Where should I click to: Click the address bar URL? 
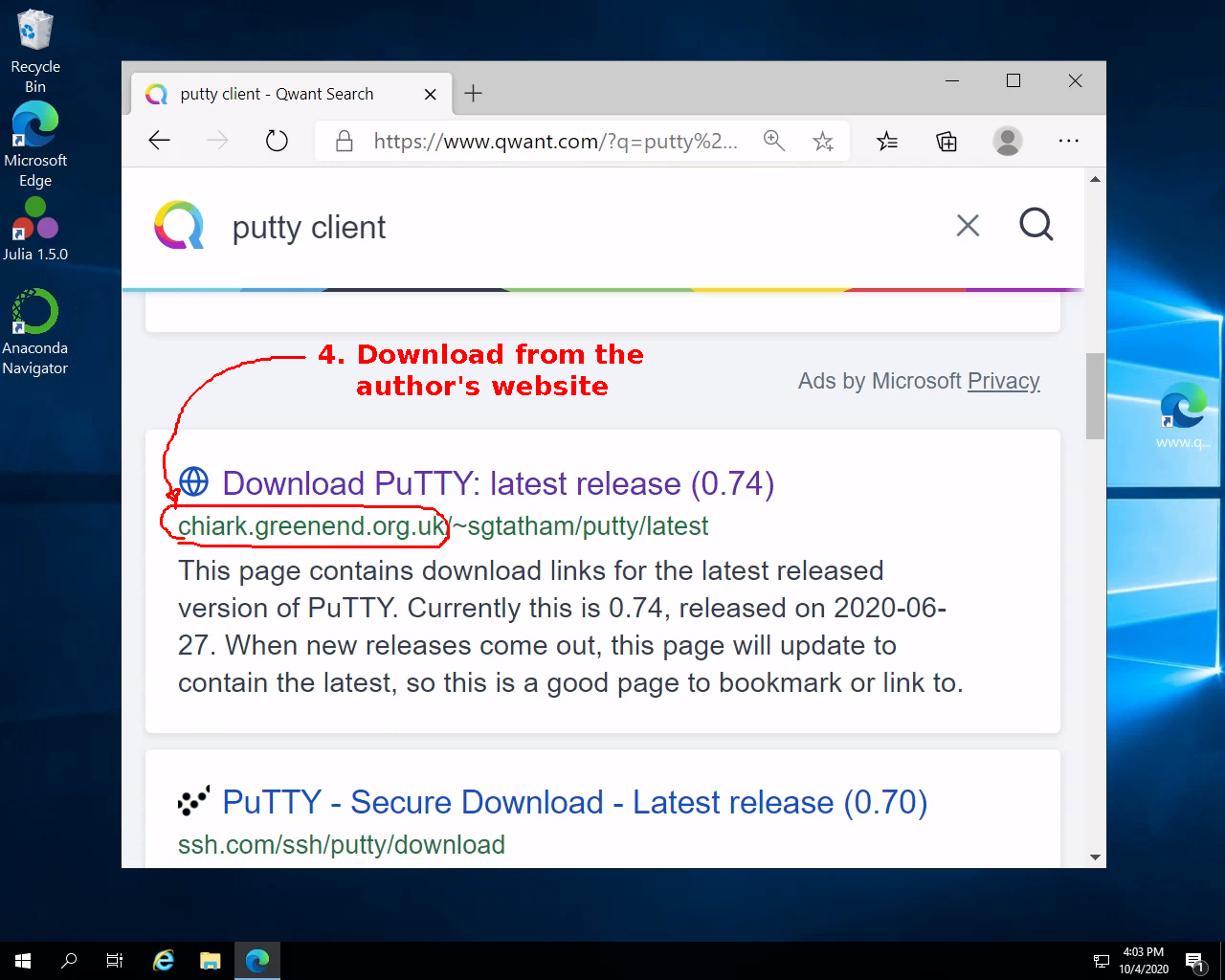pos(556,142)
